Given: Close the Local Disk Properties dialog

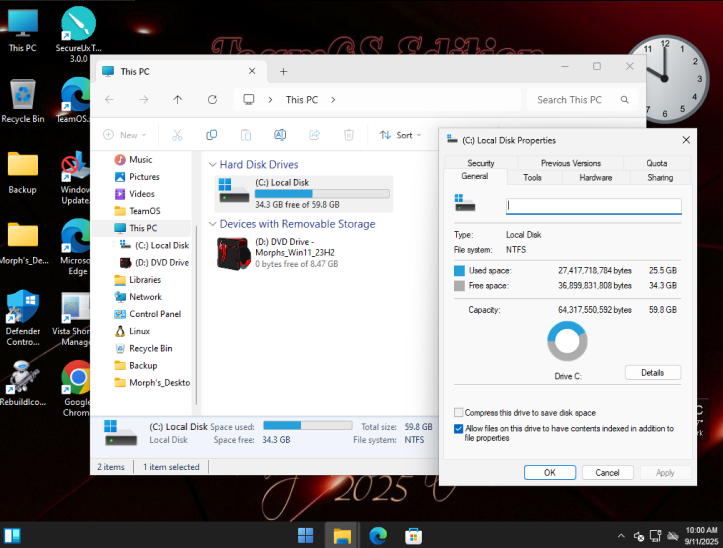Looking at the screenshot, I should point(686,140).
